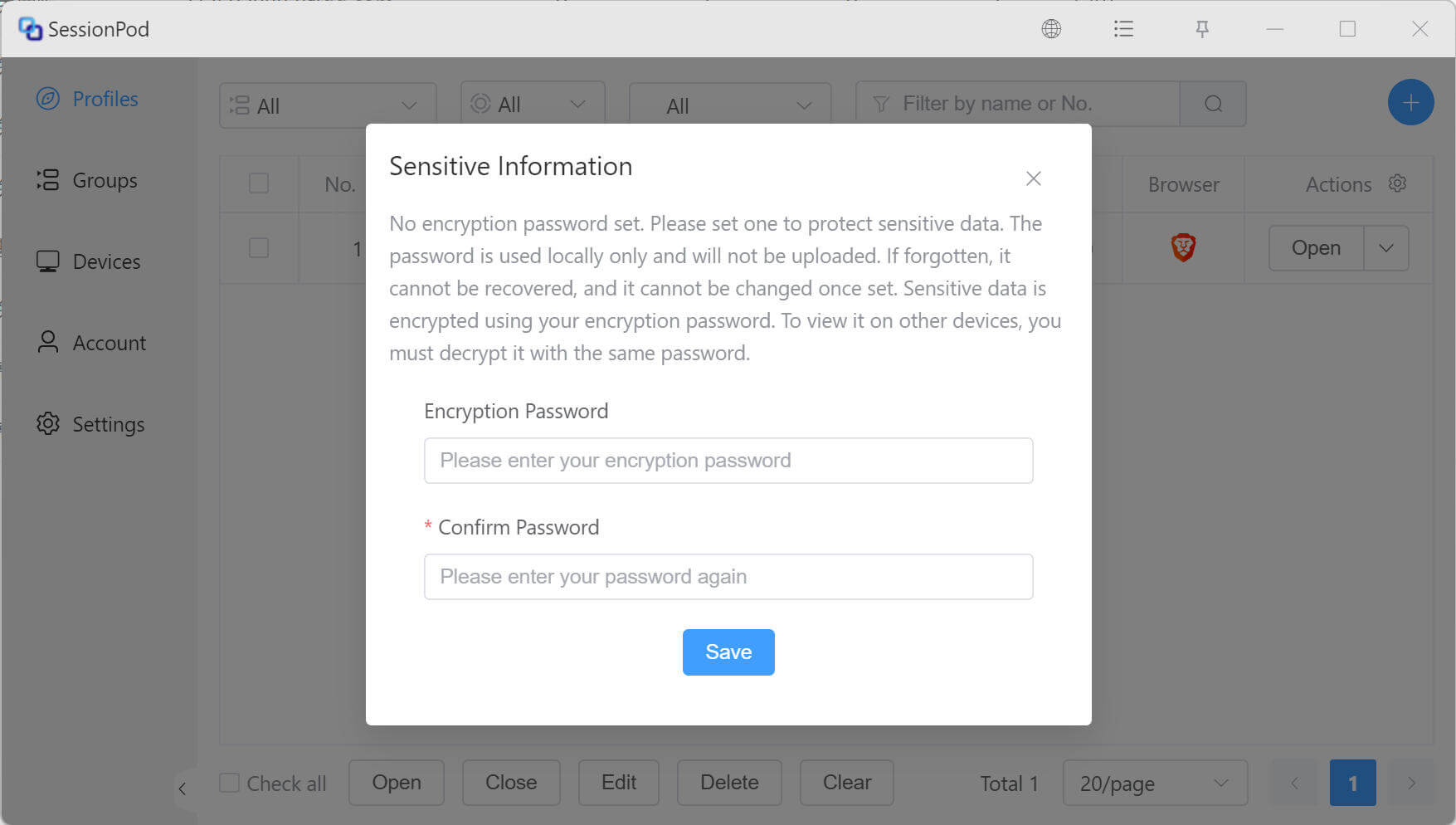Screen dimensions: 1456x825
Task: Click the SessionPod logo icon
Action: (30, 29)
